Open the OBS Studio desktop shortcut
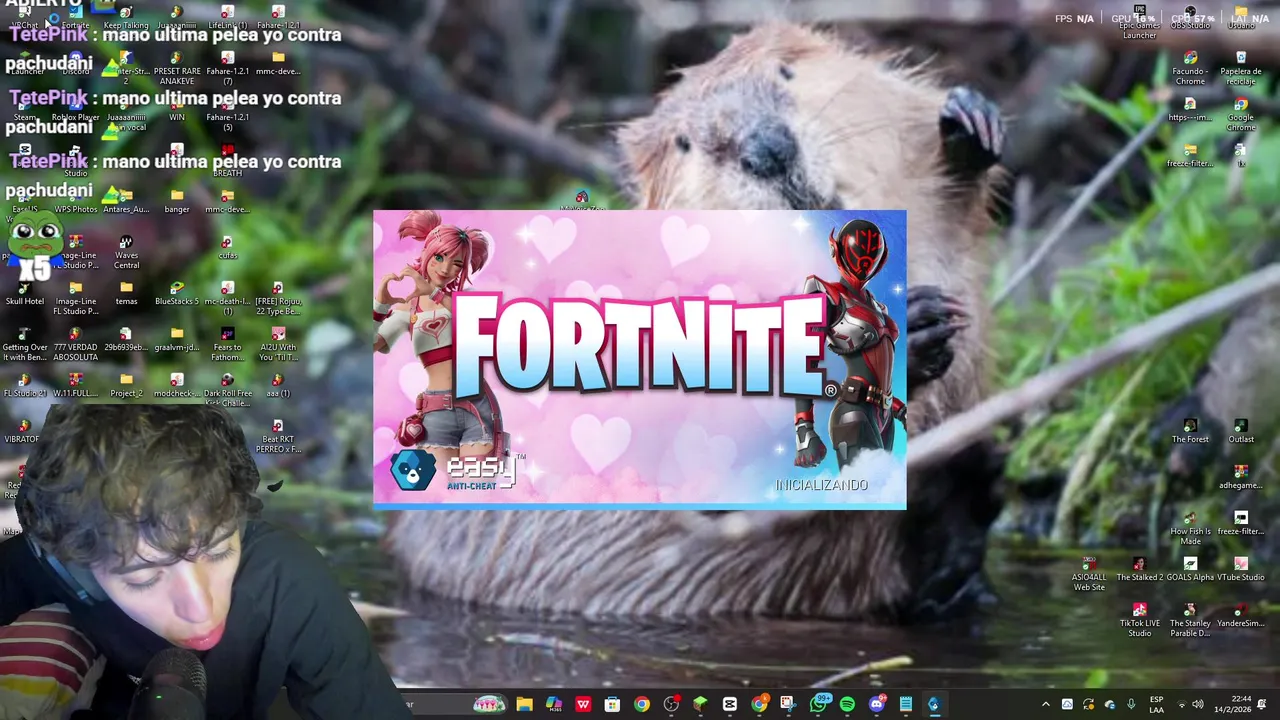The width and height of the screenshot is (1280, 720). (1190, 17)
